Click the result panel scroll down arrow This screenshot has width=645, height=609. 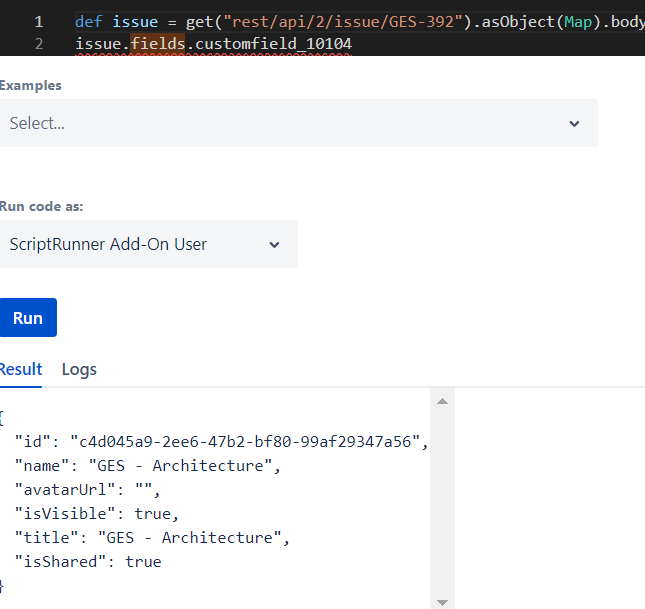pyautogui.click(x=442, y=603)
